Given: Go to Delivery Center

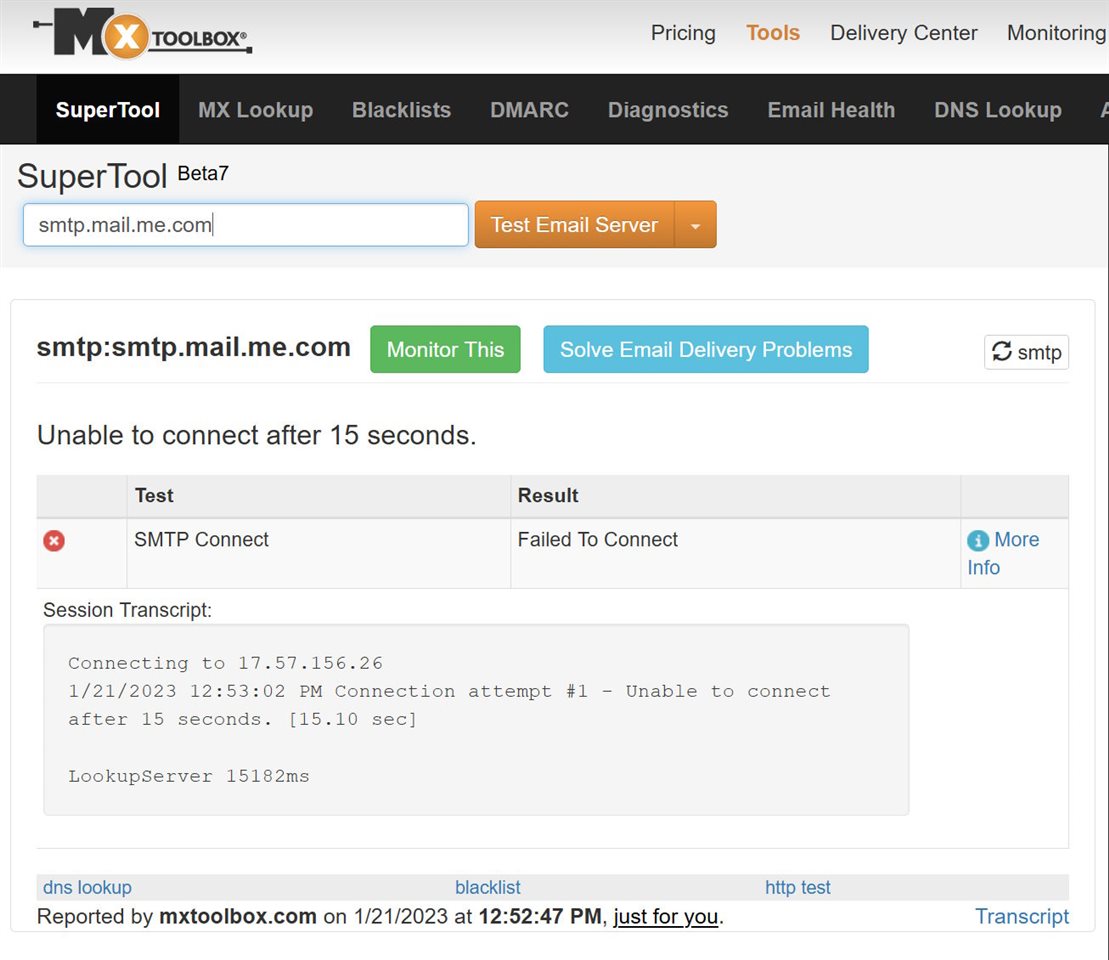Looking at the screenshot, I should click(x=903, y=33).
